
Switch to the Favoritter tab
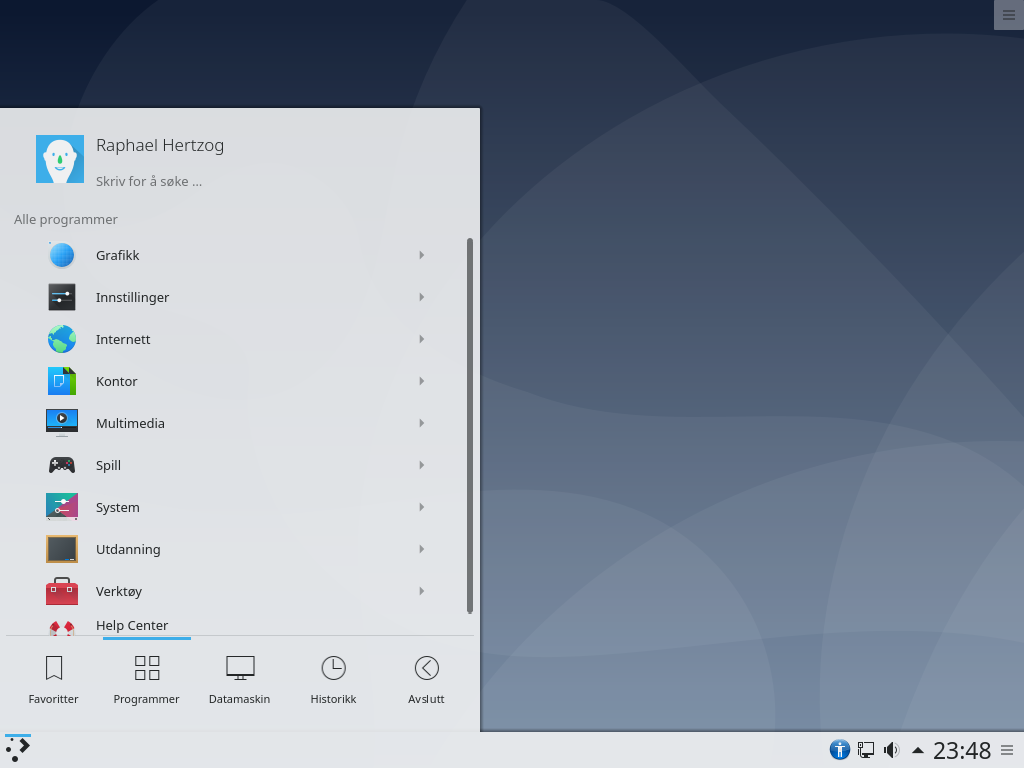(54, 680)
